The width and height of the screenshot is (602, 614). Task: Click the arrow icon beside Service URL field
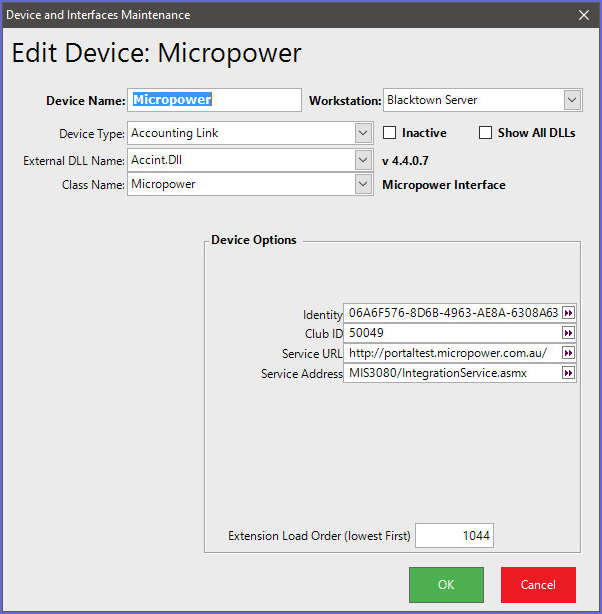[x=568, y=353]
